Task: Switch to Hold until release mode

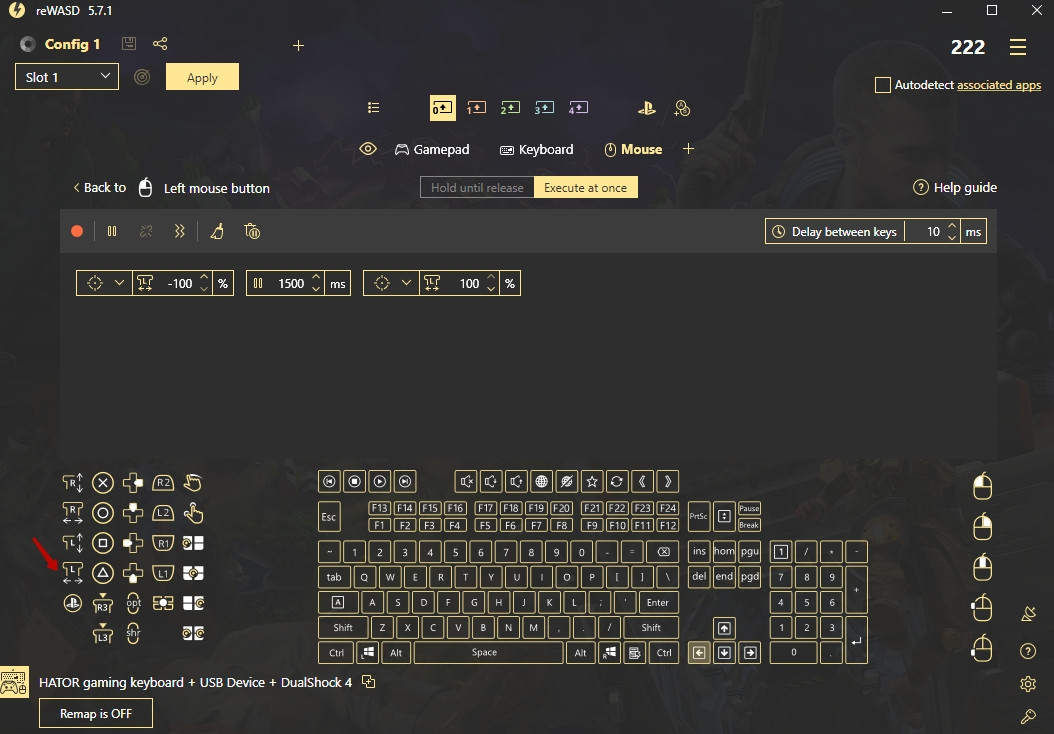Action: (x=477, y=187)
